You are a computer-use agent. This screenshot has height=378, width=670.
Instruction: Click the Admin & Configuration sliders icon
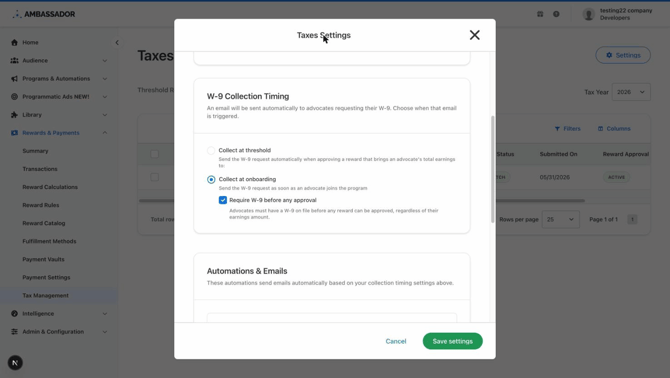[x=15, y=331]
